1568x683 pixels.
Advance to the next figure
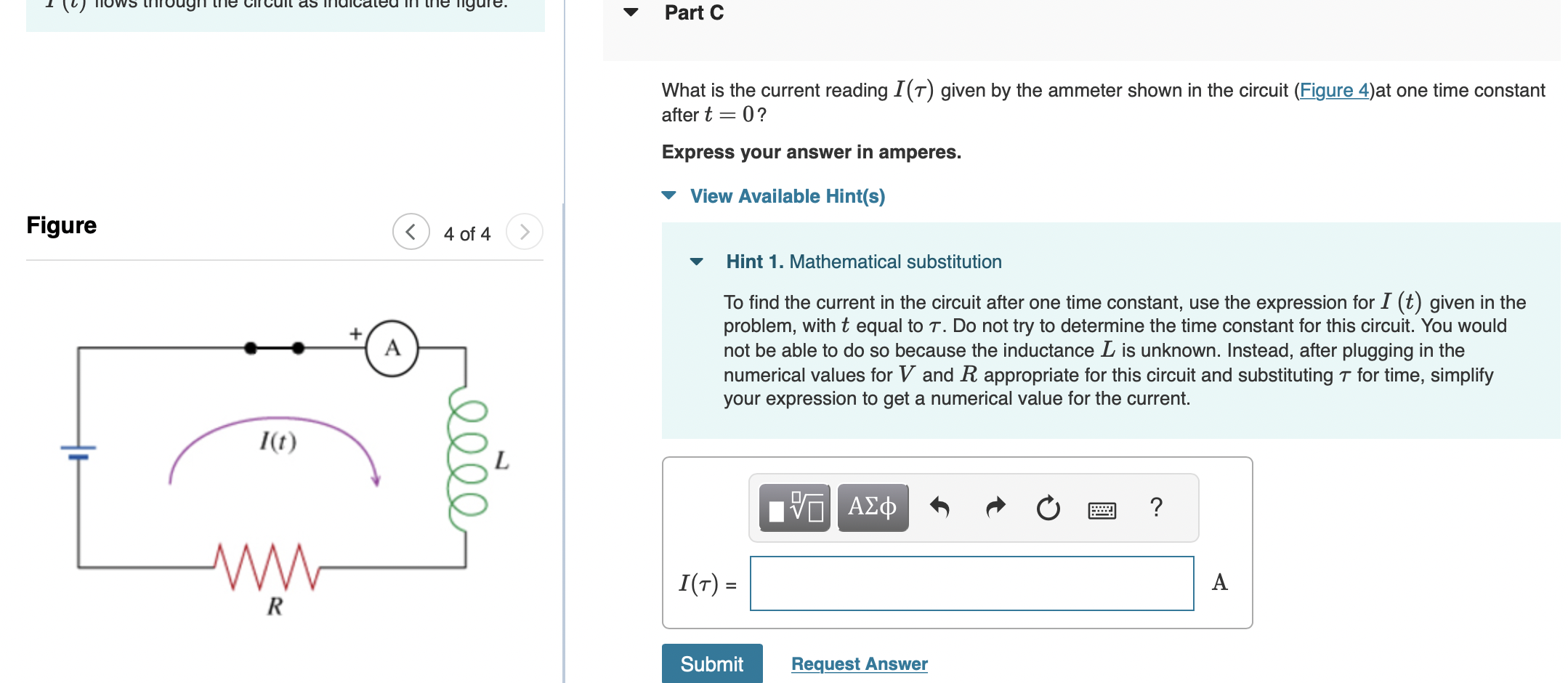pos(525,233)
